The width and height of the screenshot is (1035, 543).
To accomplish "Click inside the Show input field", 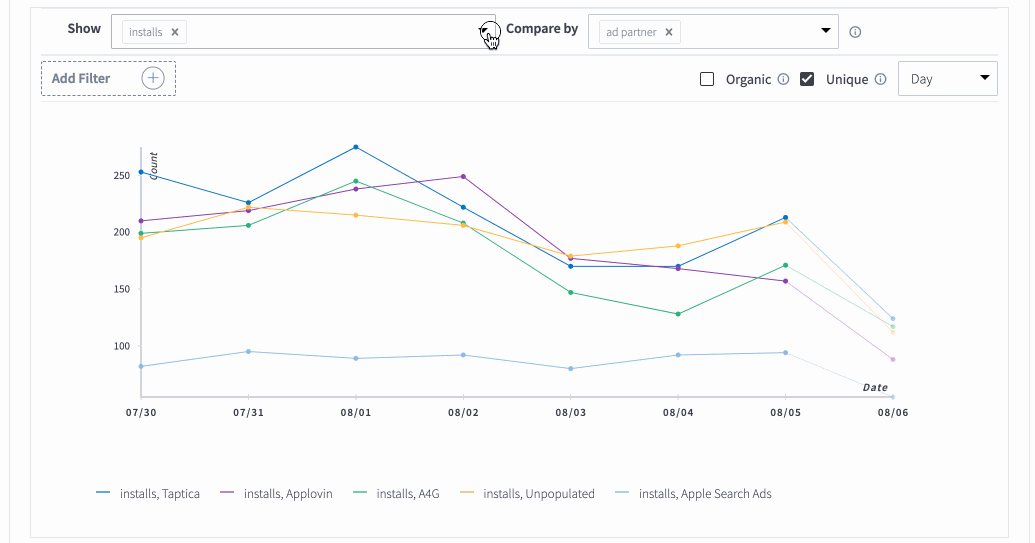I will click(x=303, y=32).
